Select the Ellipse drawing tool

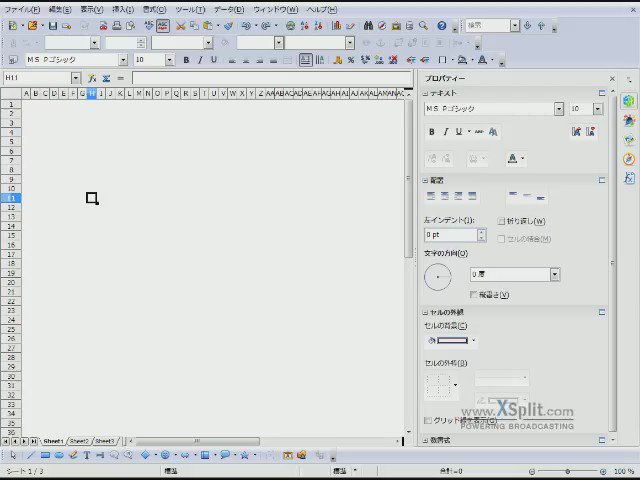[59, 455]
